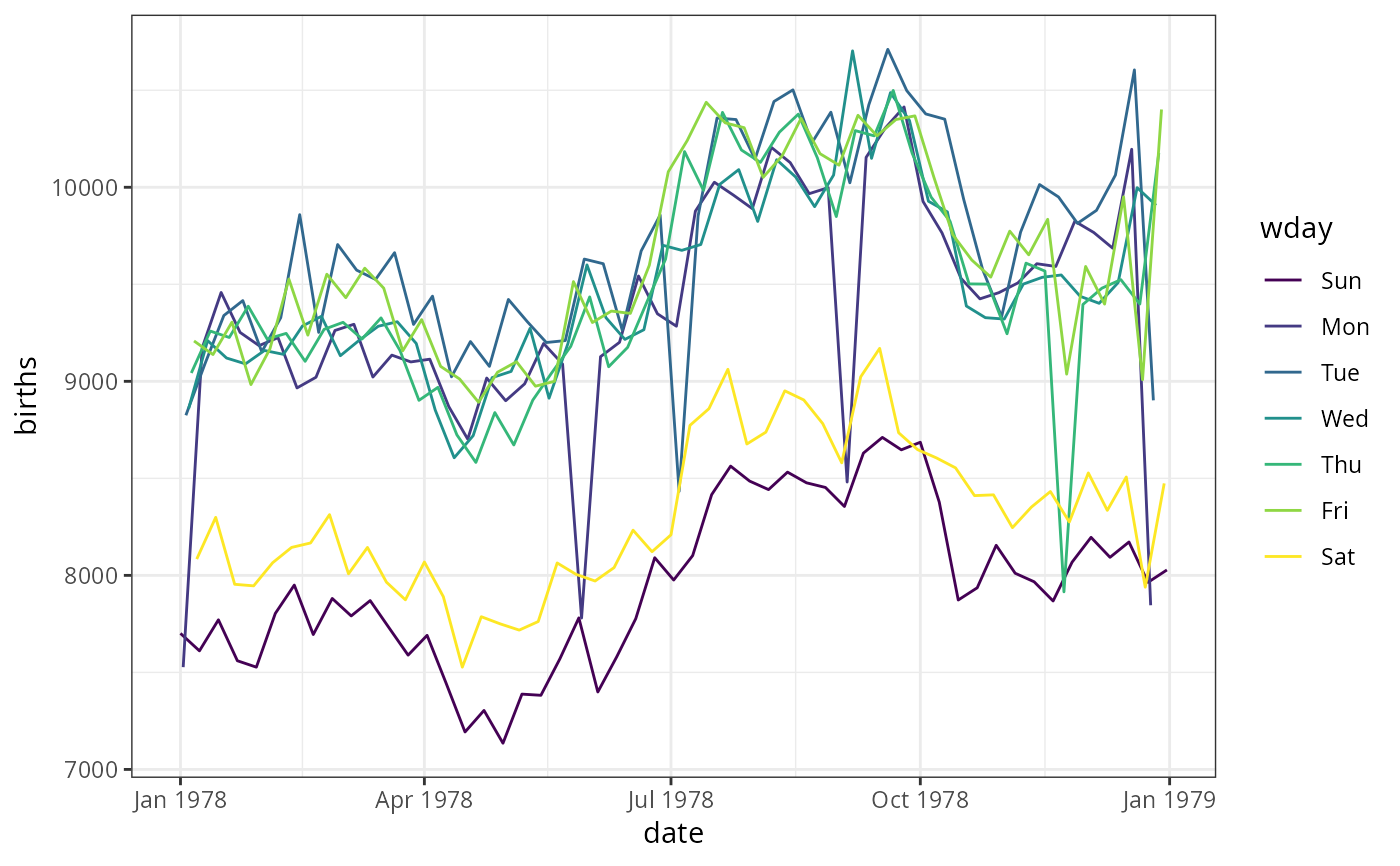
Task: Click the 'births' y-axis title
Action: pos(28,398)
